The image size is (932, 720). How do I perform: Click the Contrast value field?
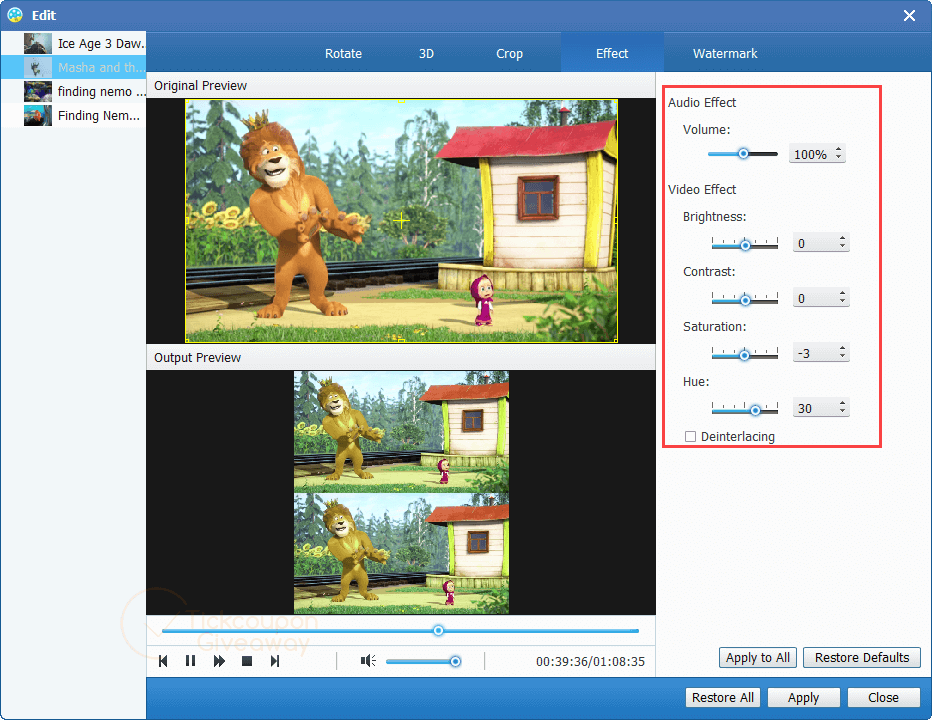815,298
